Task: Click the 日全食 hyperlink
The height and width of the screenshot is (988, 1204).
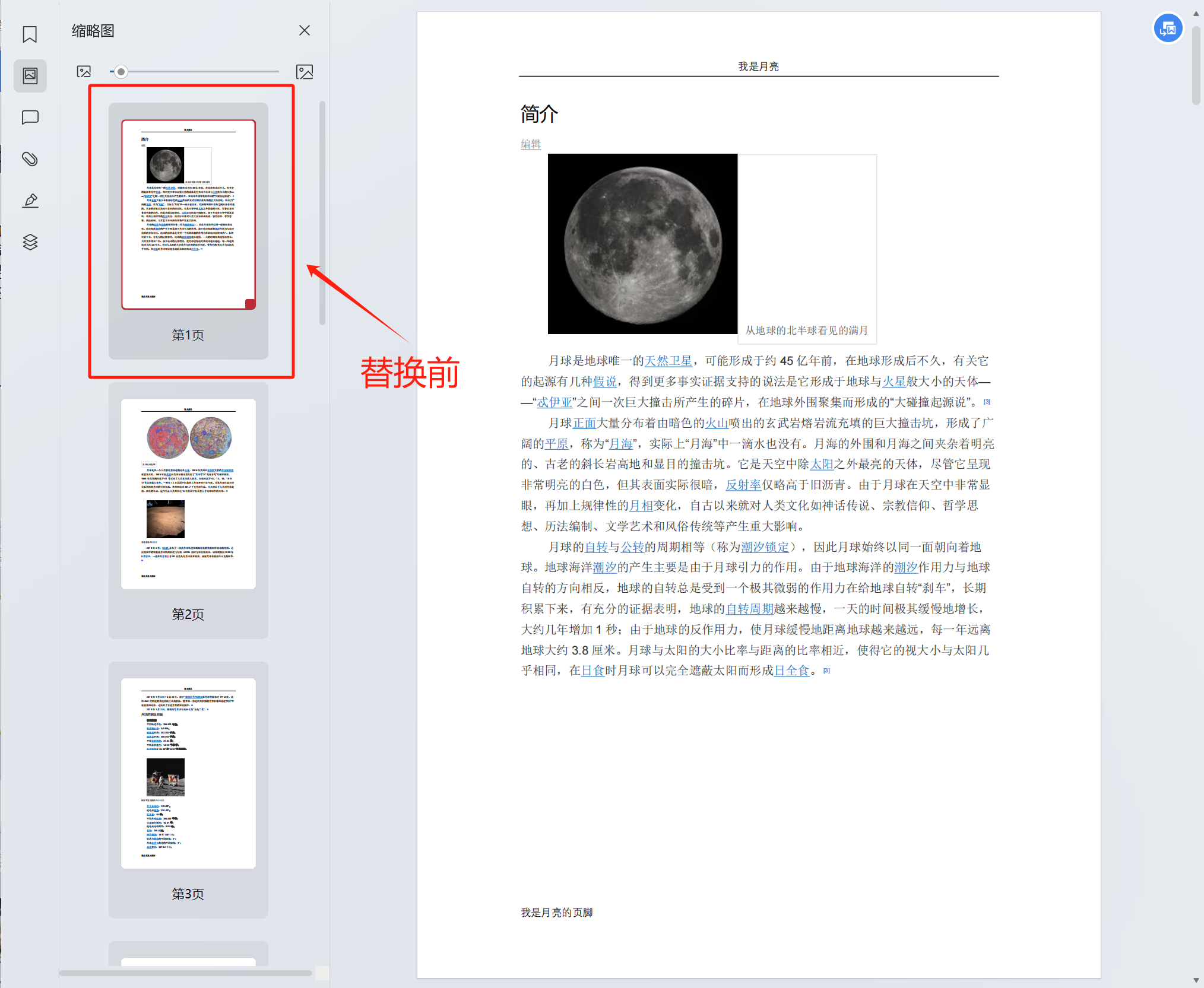Action: [791, 671]
